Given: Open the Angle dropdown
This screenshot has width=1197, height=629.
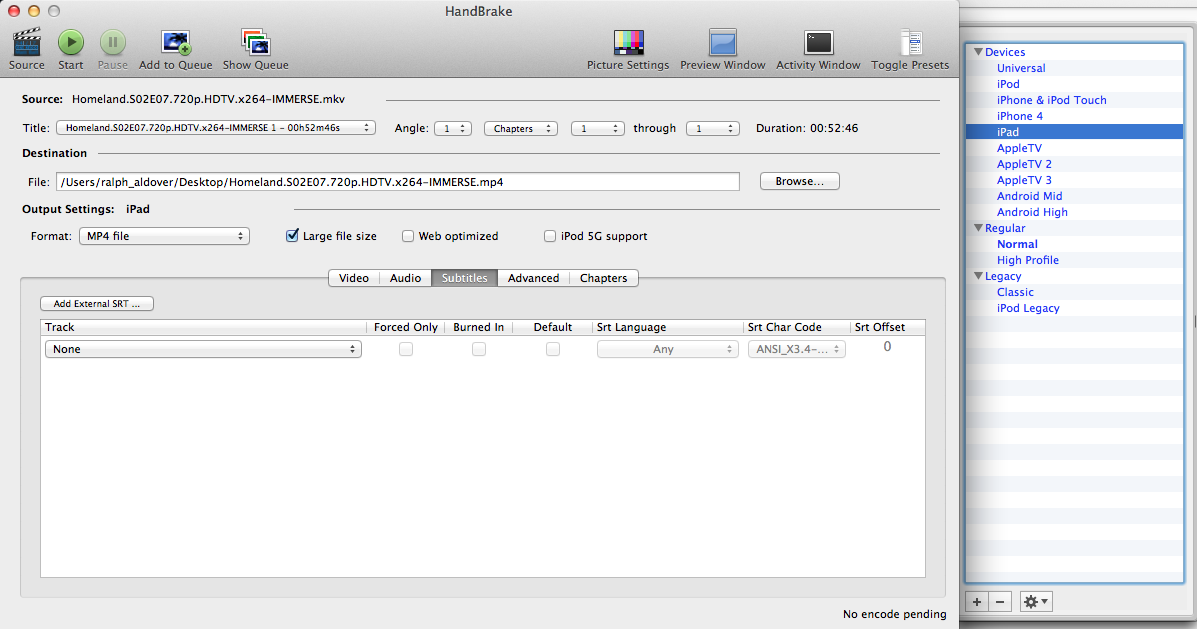Looking at the screenshot, I should [453, 129].
